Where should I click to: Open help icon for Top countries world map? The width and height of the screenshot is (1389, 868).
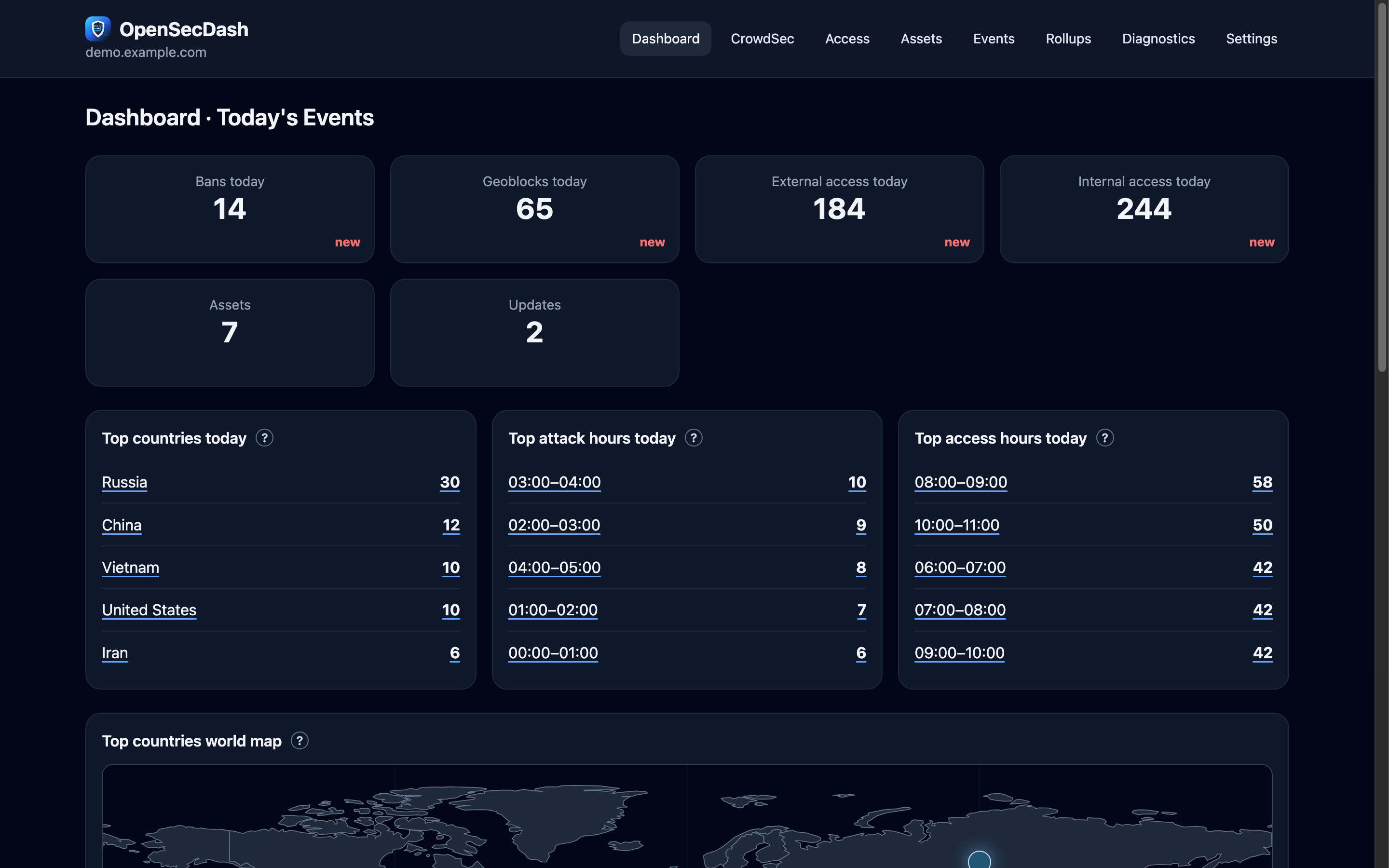coord(300,741)
